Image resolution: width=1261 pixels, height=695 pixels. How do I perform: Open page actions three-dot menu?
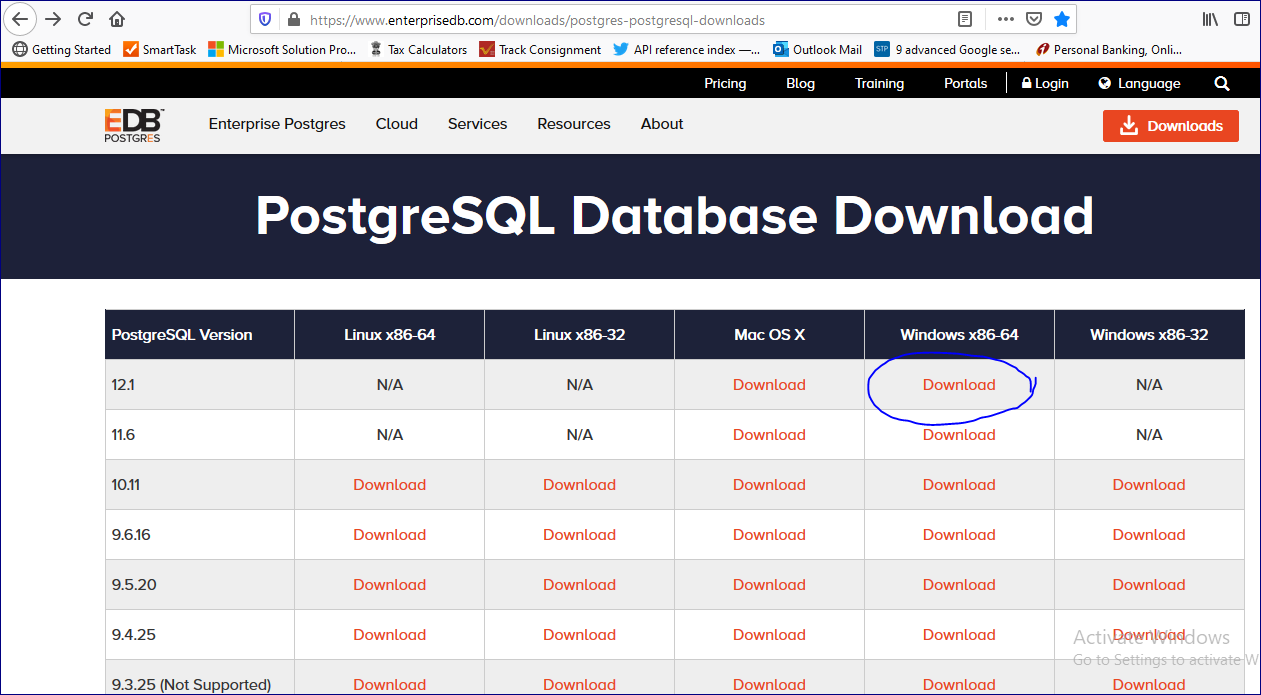(x=1006, y=19)
